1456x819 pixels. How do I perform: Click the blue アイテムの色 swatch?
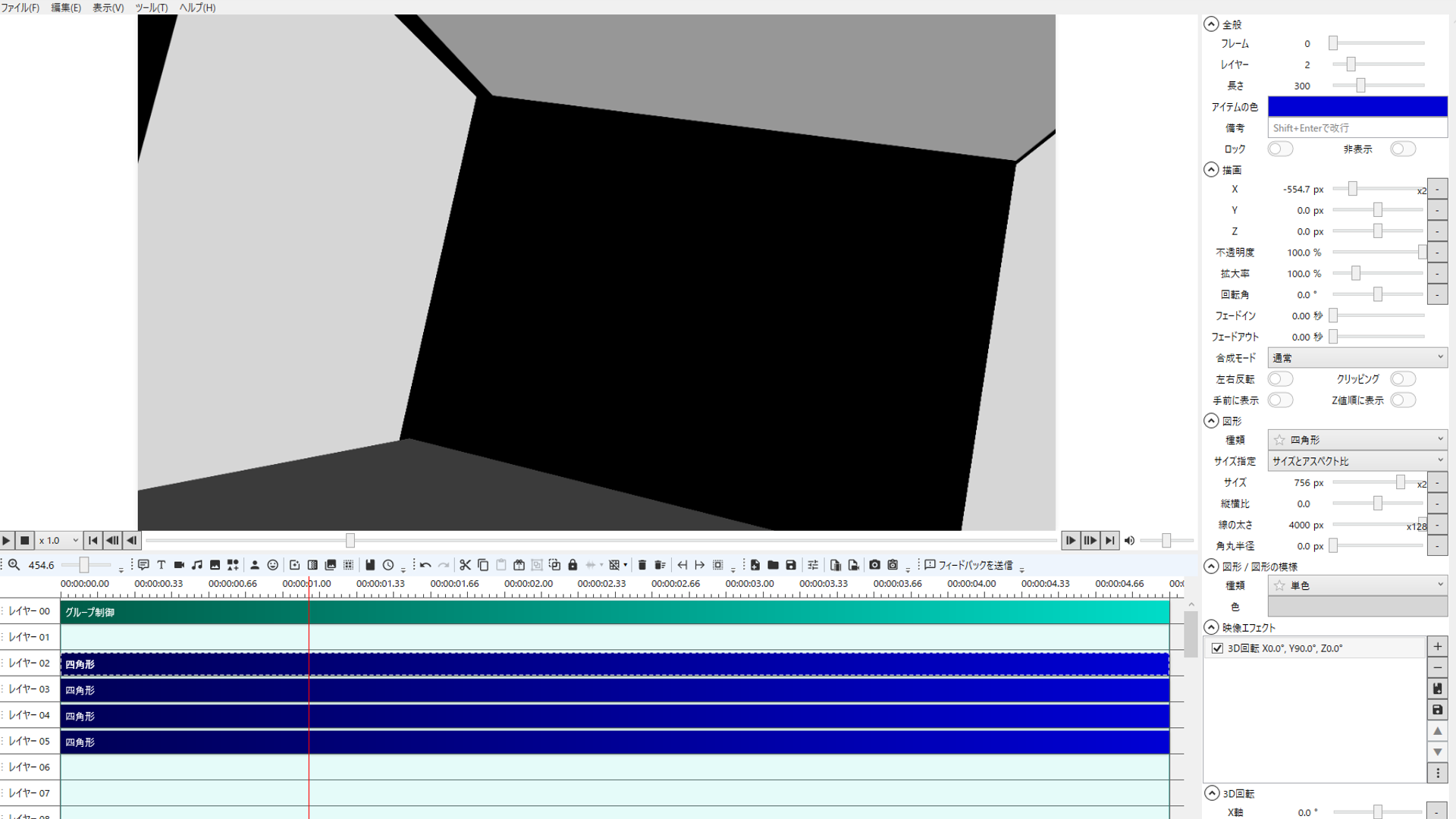[1357, 107]
